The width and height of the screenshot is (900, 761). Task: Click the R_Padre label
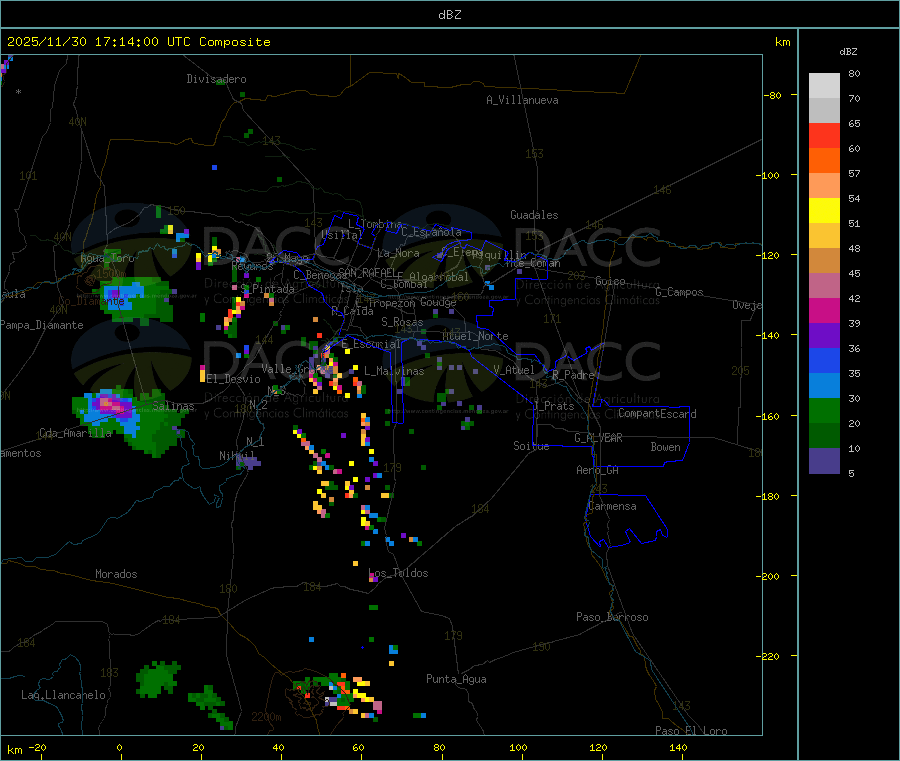click(574, 375)
